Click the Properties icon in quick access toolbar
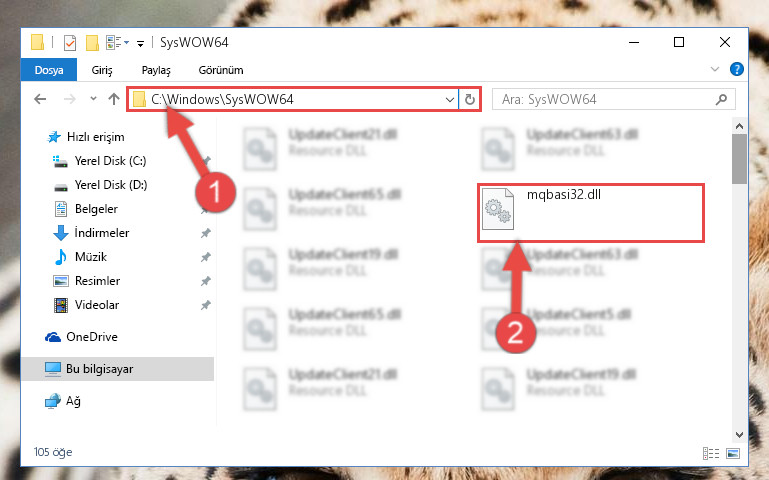 pos(70,43)
